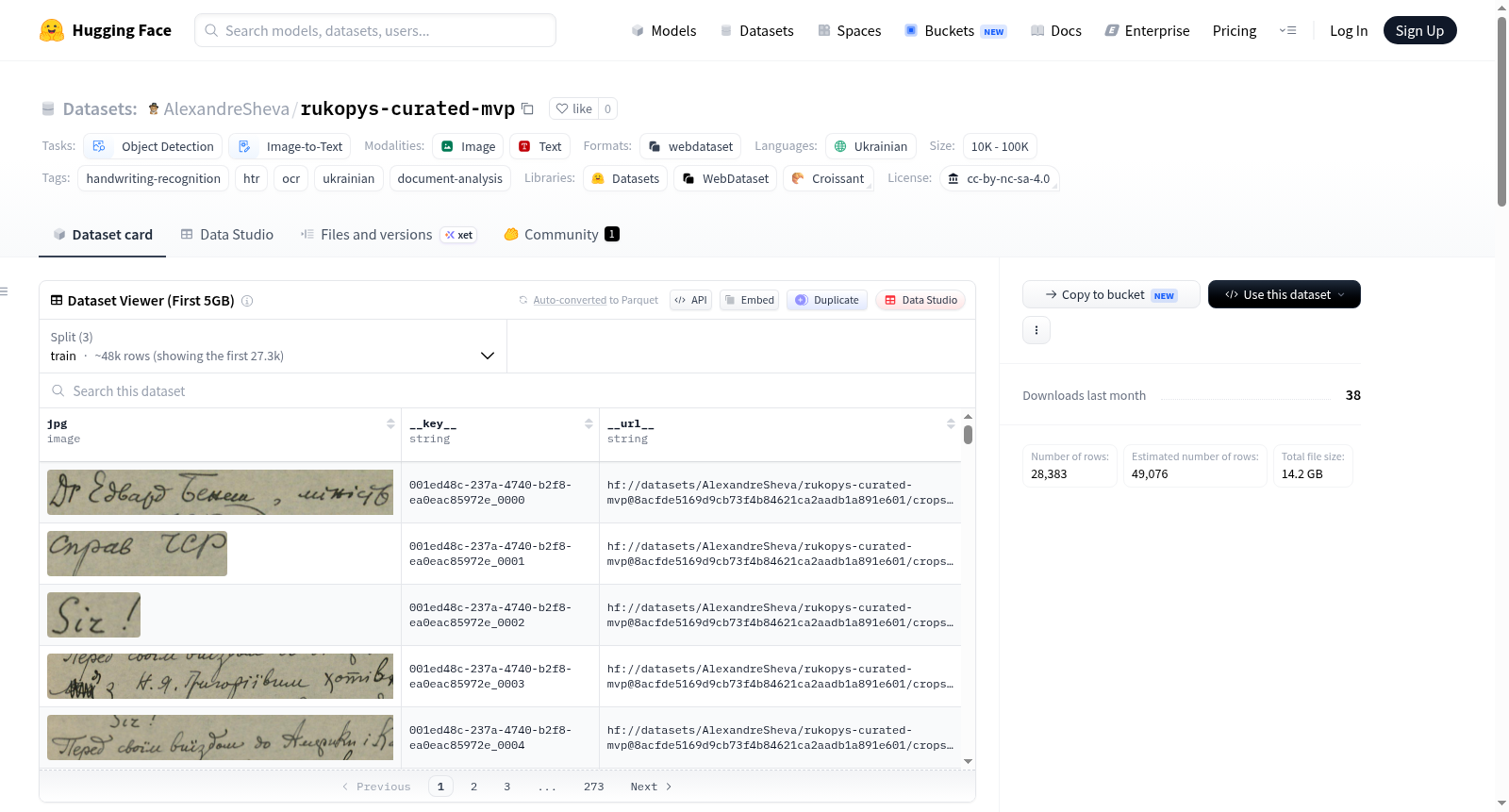Screen dimensions: 1509x812
Task: Click the Sign Up button
Action: [x=1419, y=30]
